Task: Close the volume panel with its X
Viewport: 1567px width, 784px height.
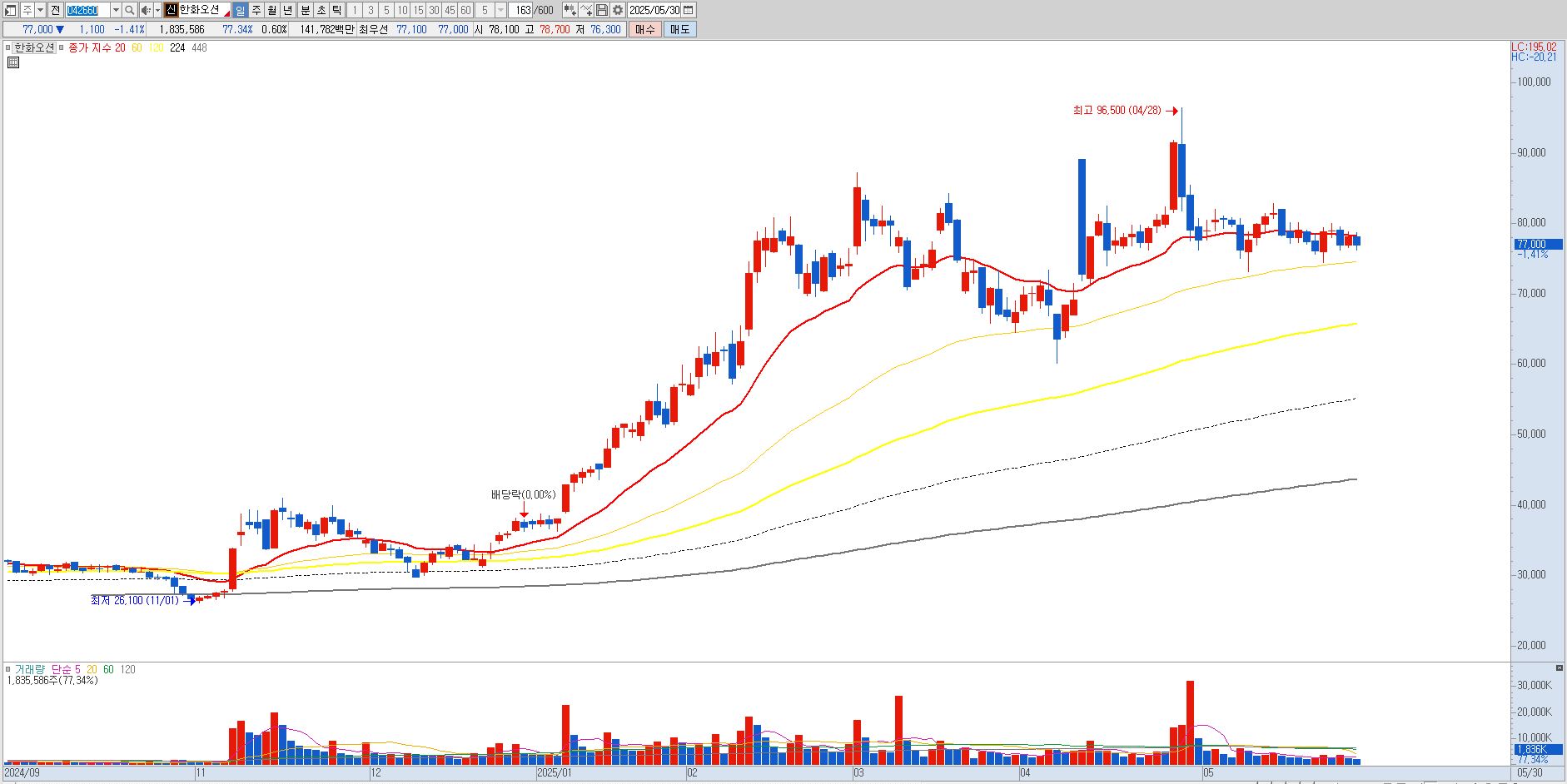Action: pos(1560,667)
